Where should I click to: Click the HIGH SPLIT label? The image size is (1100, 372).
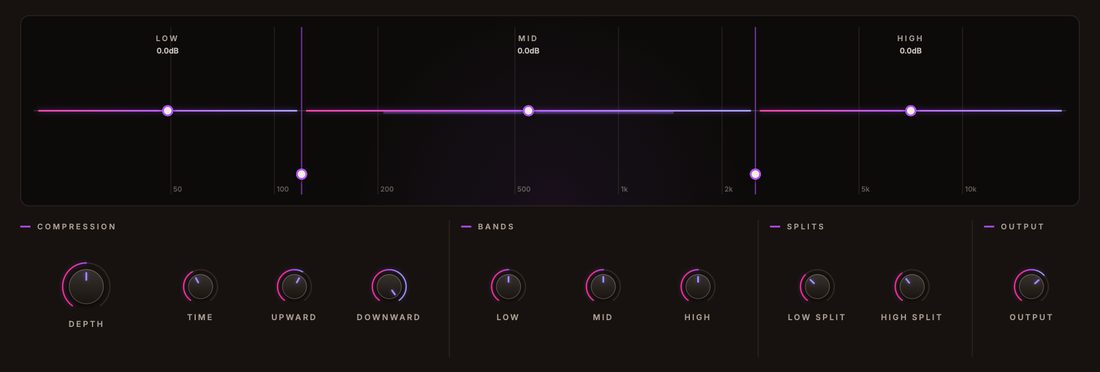(x=912, y=317)
